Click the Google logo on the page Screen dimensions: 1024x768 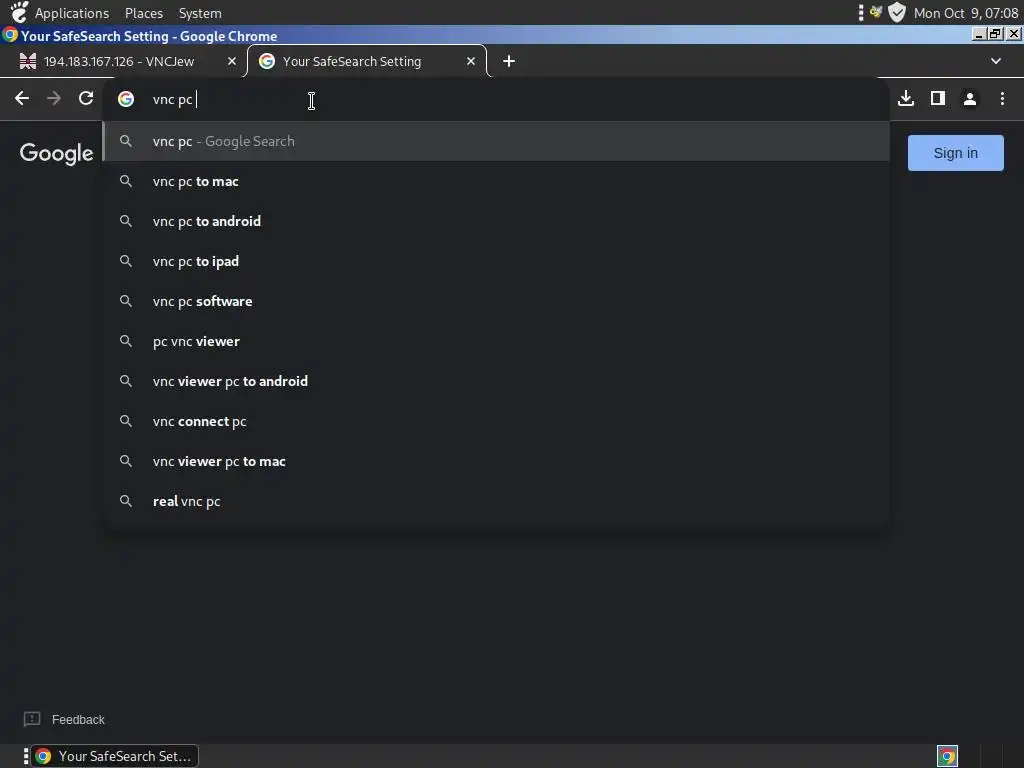click(x=57, y=153)
